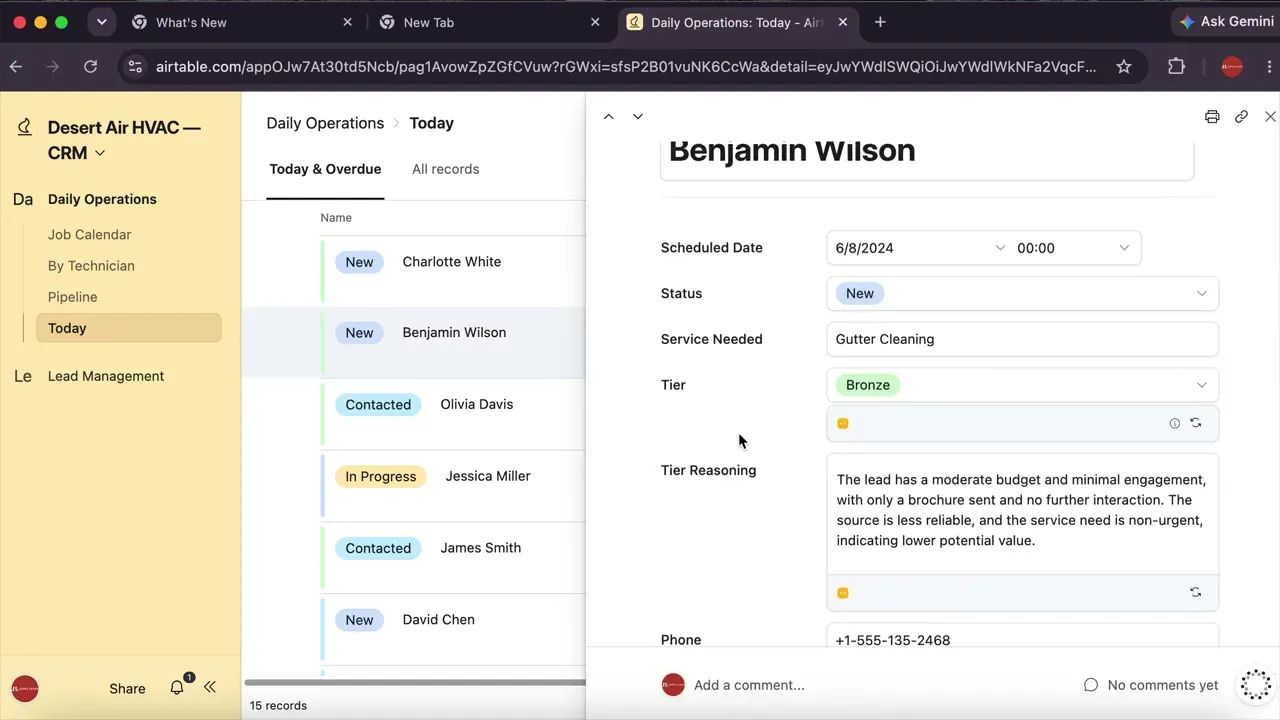
Task: Go to next record with down chevron
Action: coord(638,117)
